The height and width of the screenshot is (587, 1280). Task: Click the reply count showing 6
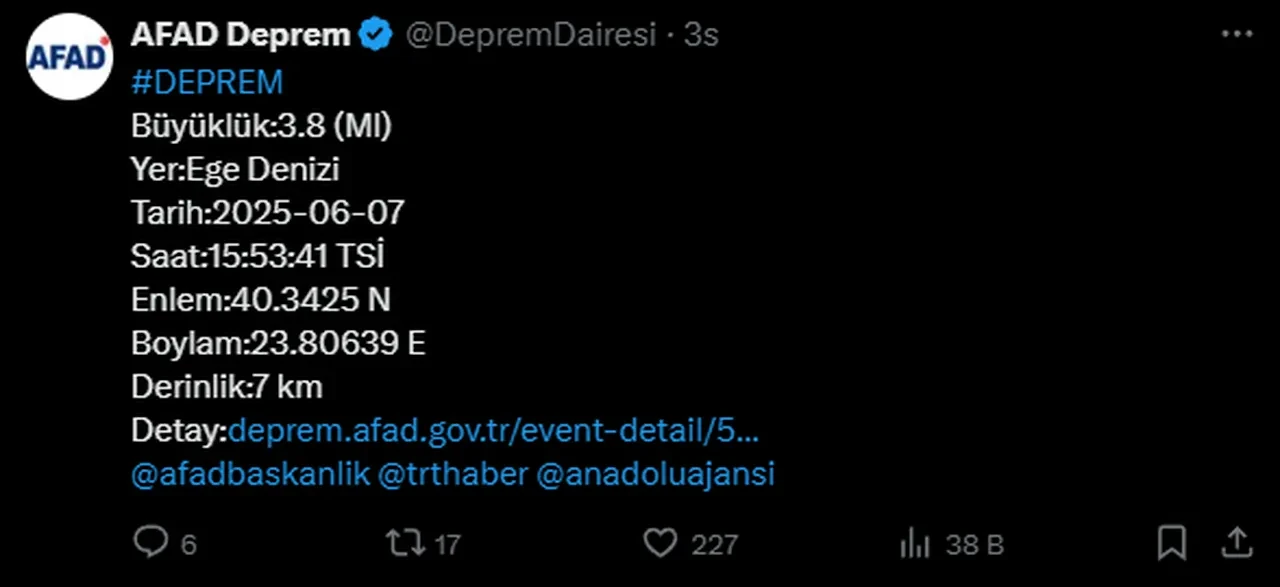coord(186,543)
